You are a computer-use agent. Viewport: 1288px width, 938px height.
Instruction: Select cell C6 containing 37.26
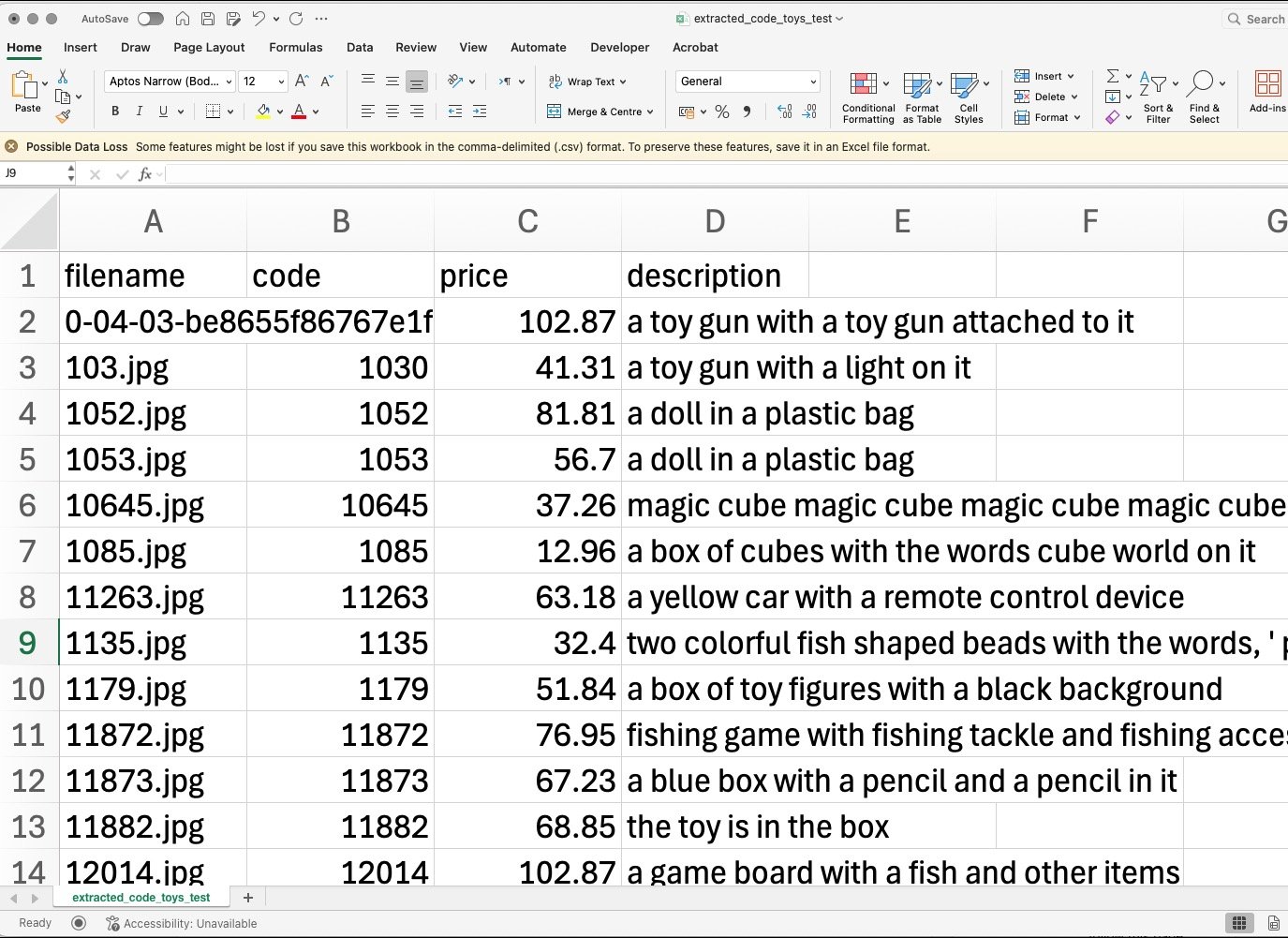pyautogui.click(x=527, y=505)
